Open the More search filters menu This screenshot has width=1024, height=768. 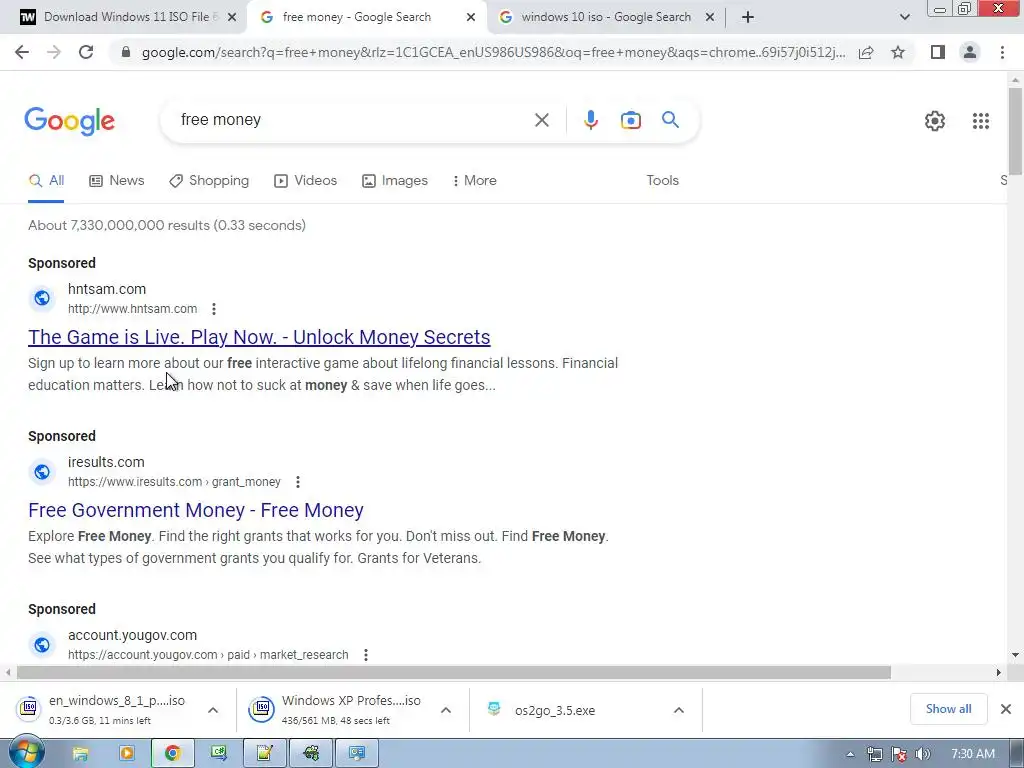[x=474, y=181]
